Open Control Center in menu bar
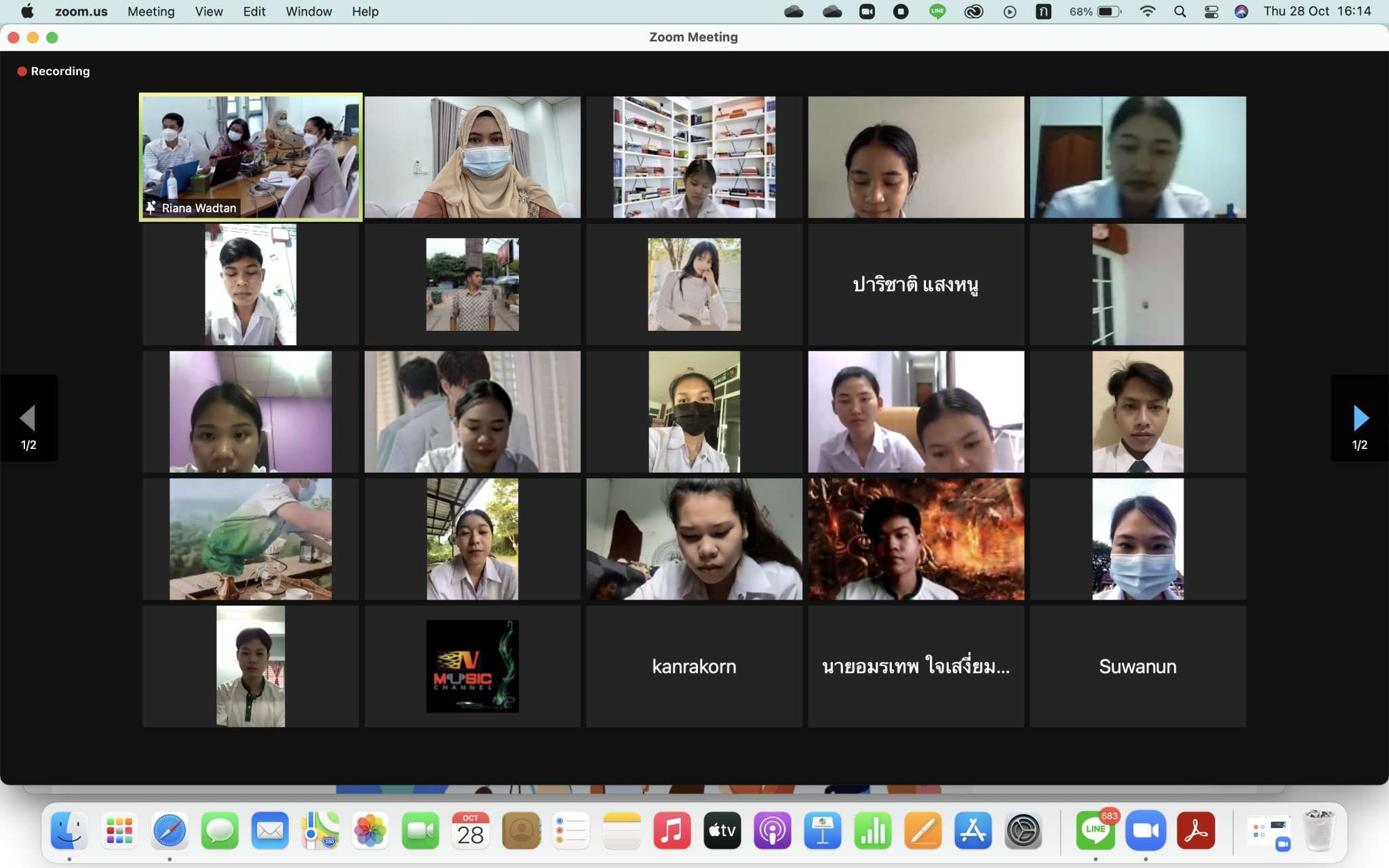 click(x=1211, y=12)
